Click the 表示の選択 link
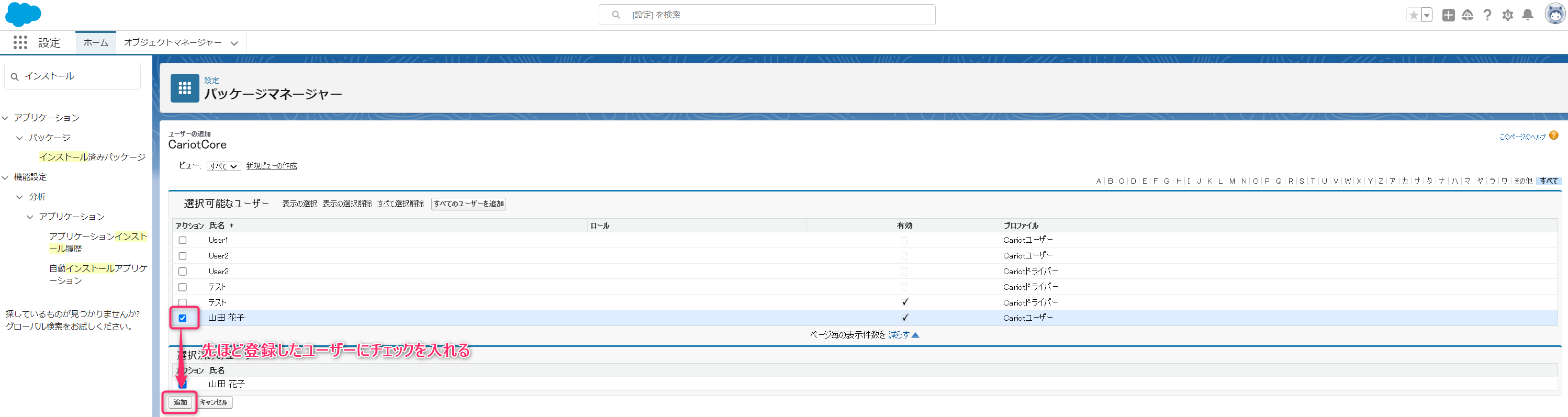Image resolution: width=1568 pixels, height=417 pixels. pos(299,204)
